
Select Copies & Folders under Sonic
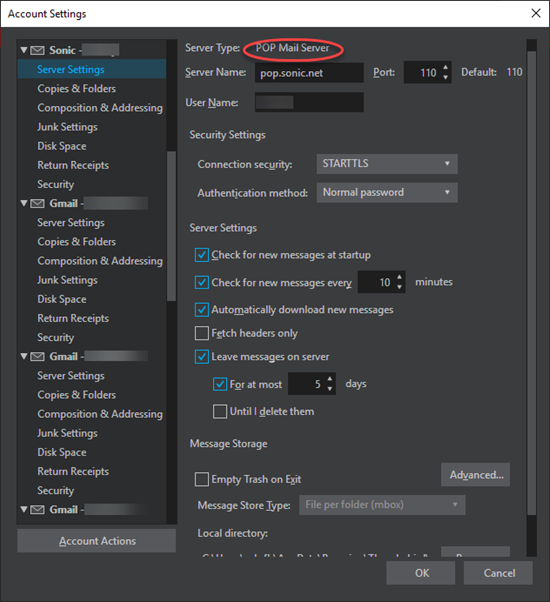[x=76, y=89]
